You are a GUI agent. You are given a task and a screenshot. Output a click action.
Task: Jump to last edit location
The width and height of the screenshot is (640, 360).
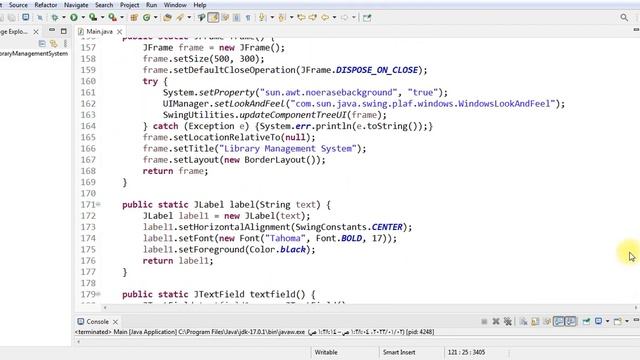coord(301,18)
